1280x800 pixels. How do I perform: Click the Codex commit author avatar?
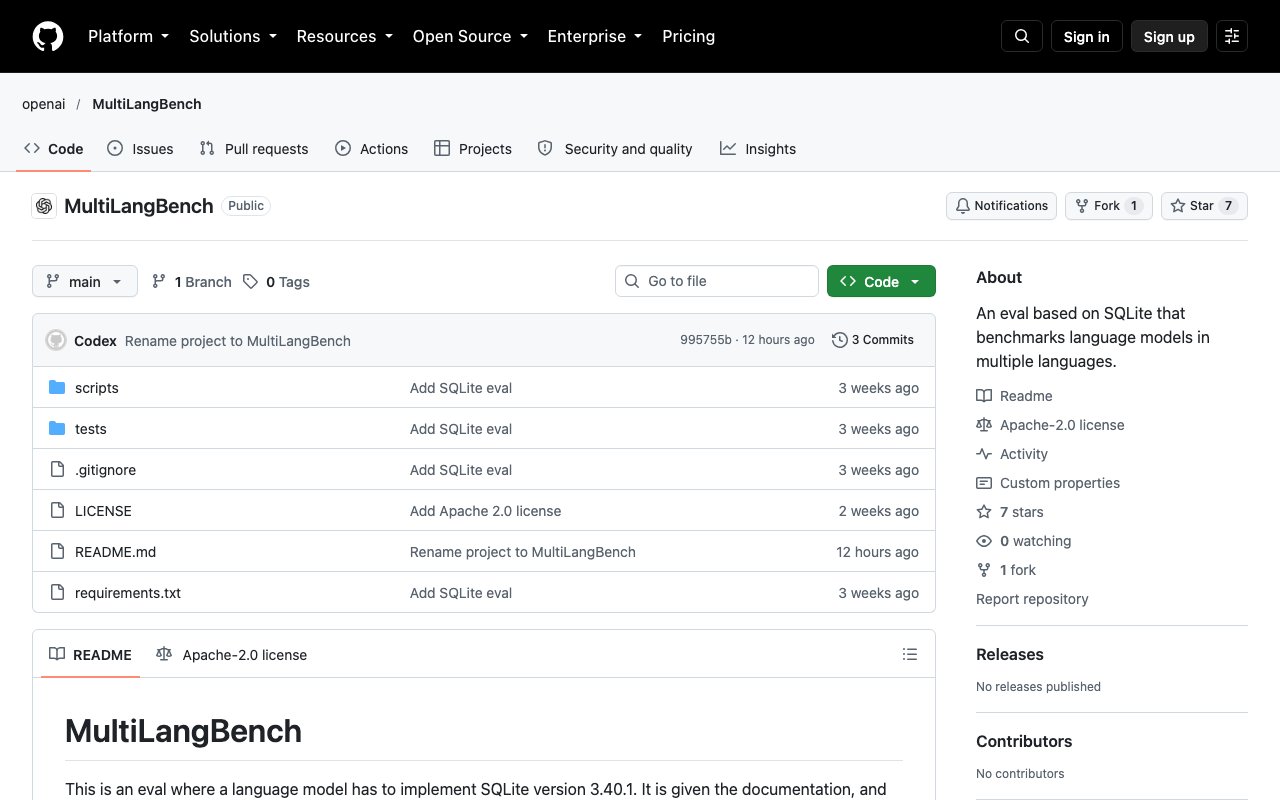point(56,340)
